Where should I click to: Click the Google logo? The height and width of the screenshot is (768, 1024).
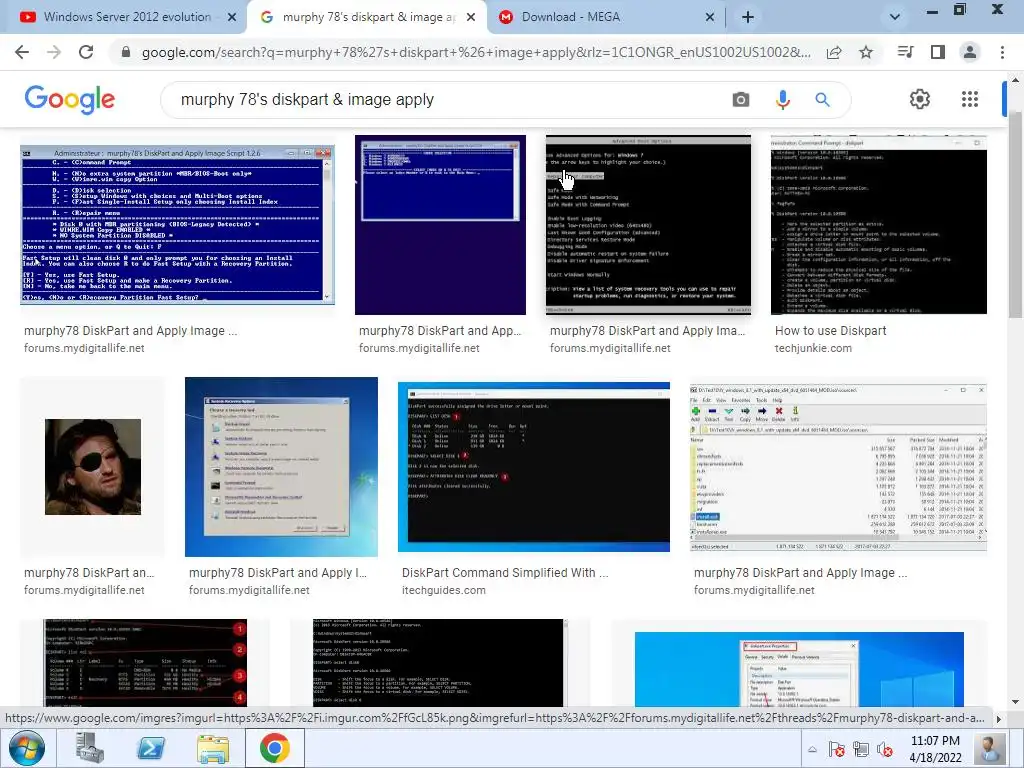(70, 100)
